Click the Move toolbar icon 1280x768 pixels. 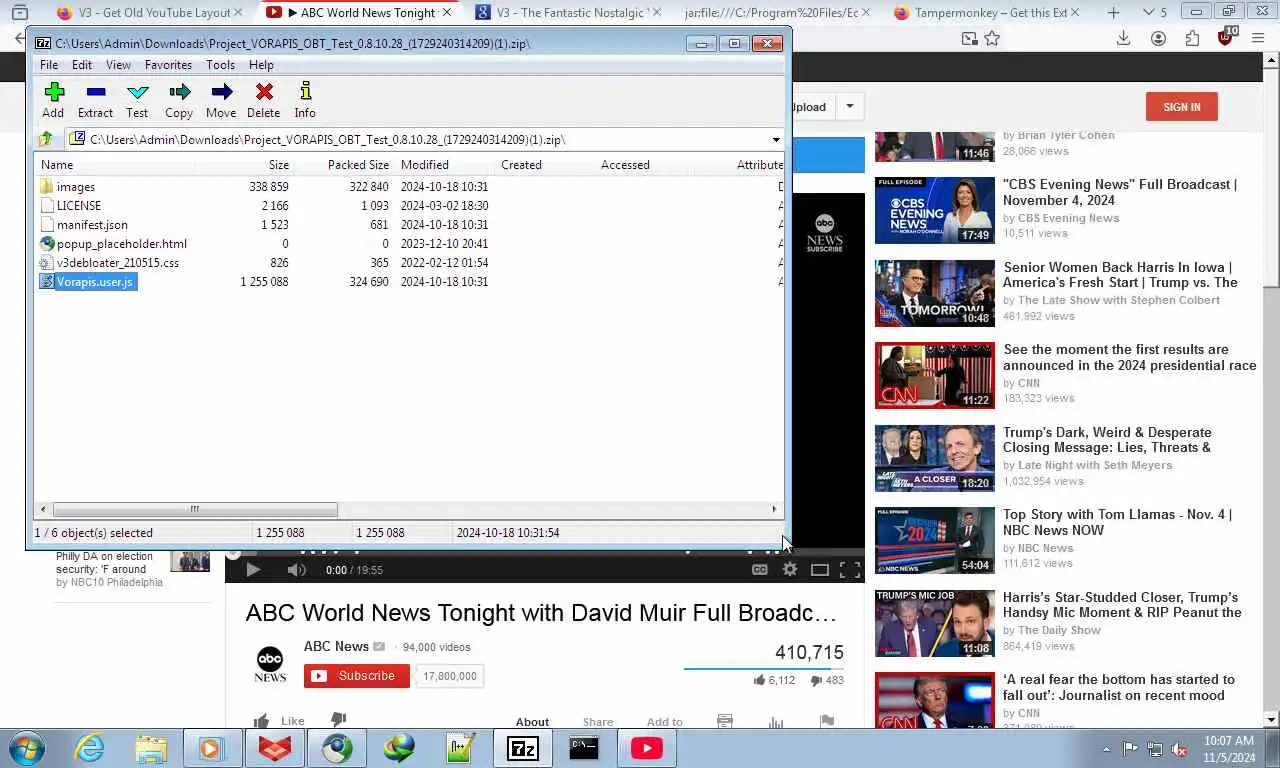(x=221, y=100)
